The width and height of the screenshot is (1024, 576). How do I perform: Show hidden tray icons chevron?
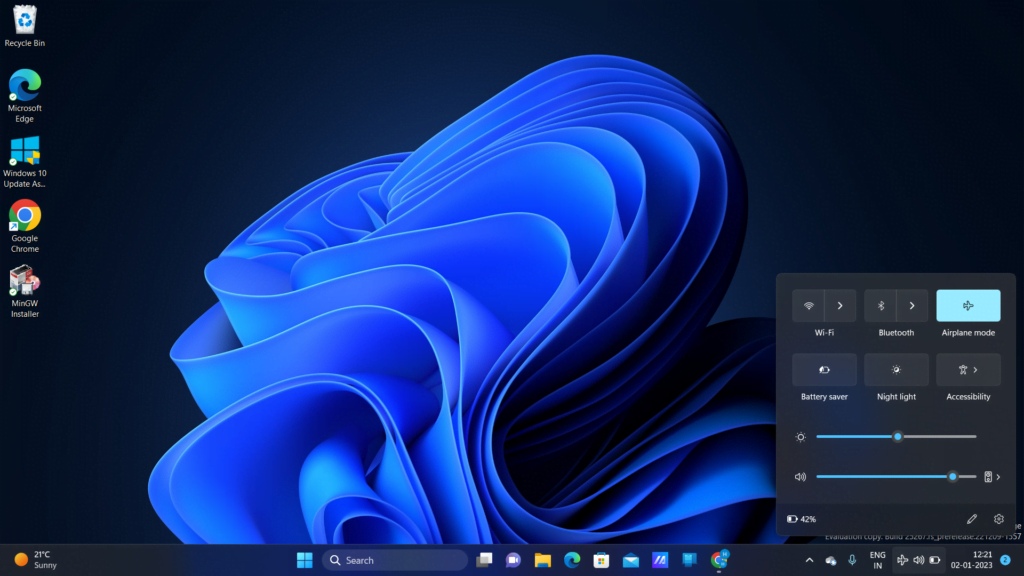(x=809, y=560)
